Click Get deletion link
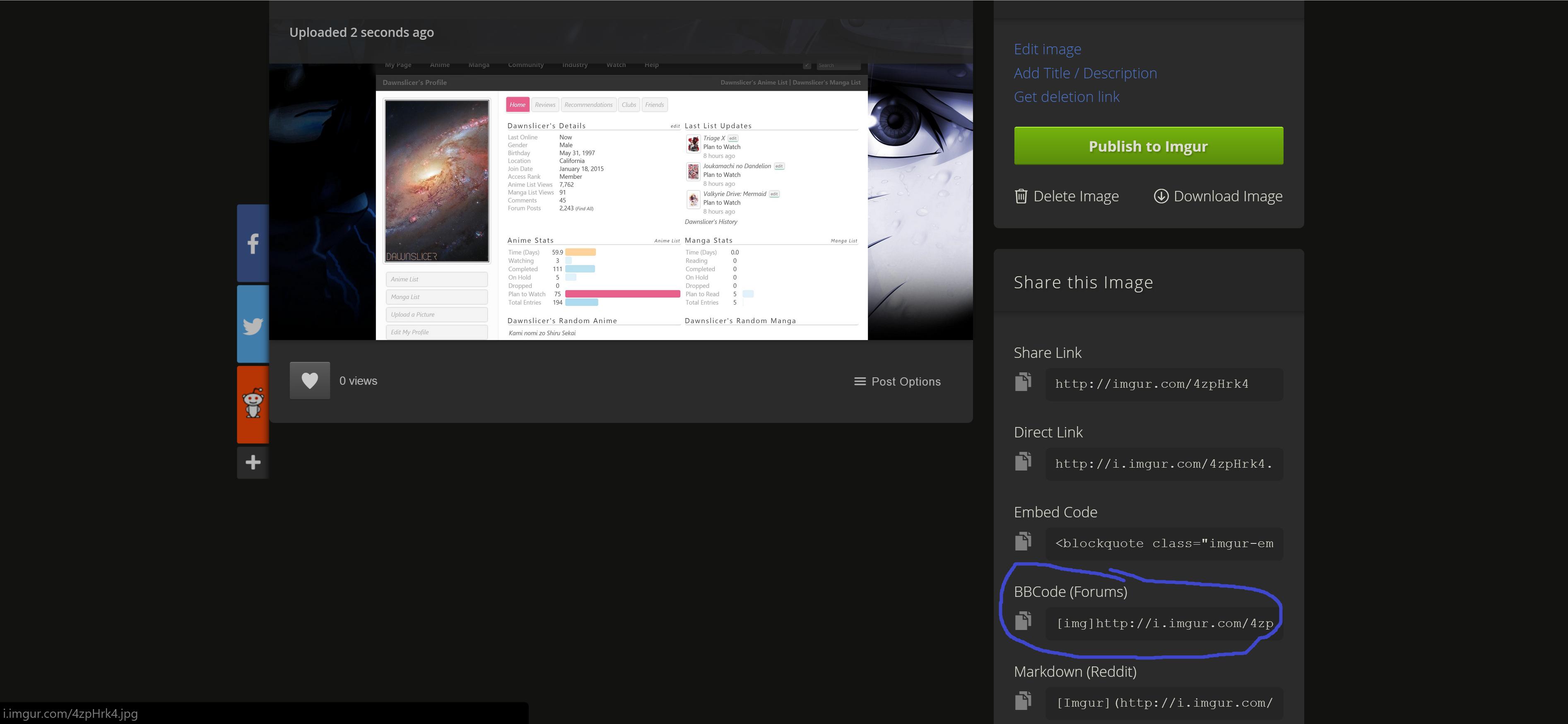1568x724 pixels. [x=1066, y=97]
